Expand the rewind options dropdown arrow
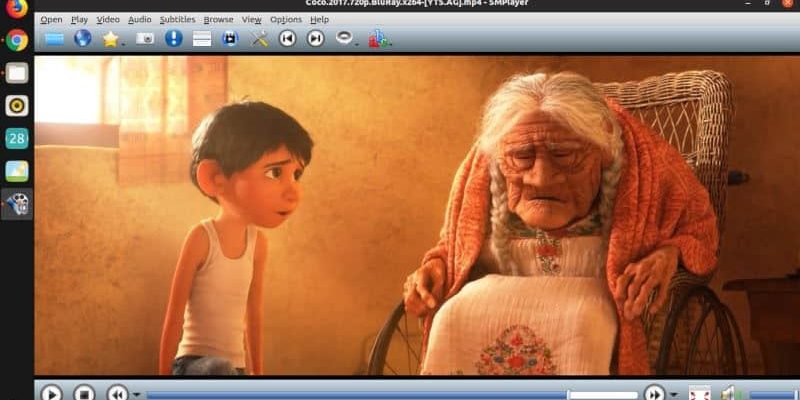 pyautogui.click(x=136, y=394)
